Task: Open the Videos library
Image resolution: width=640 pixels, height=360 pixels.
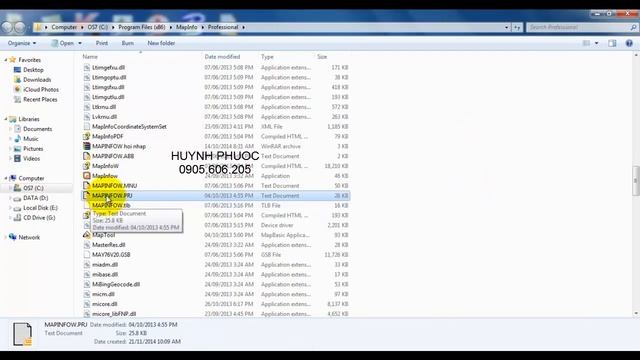Action: tap(31, 158)
